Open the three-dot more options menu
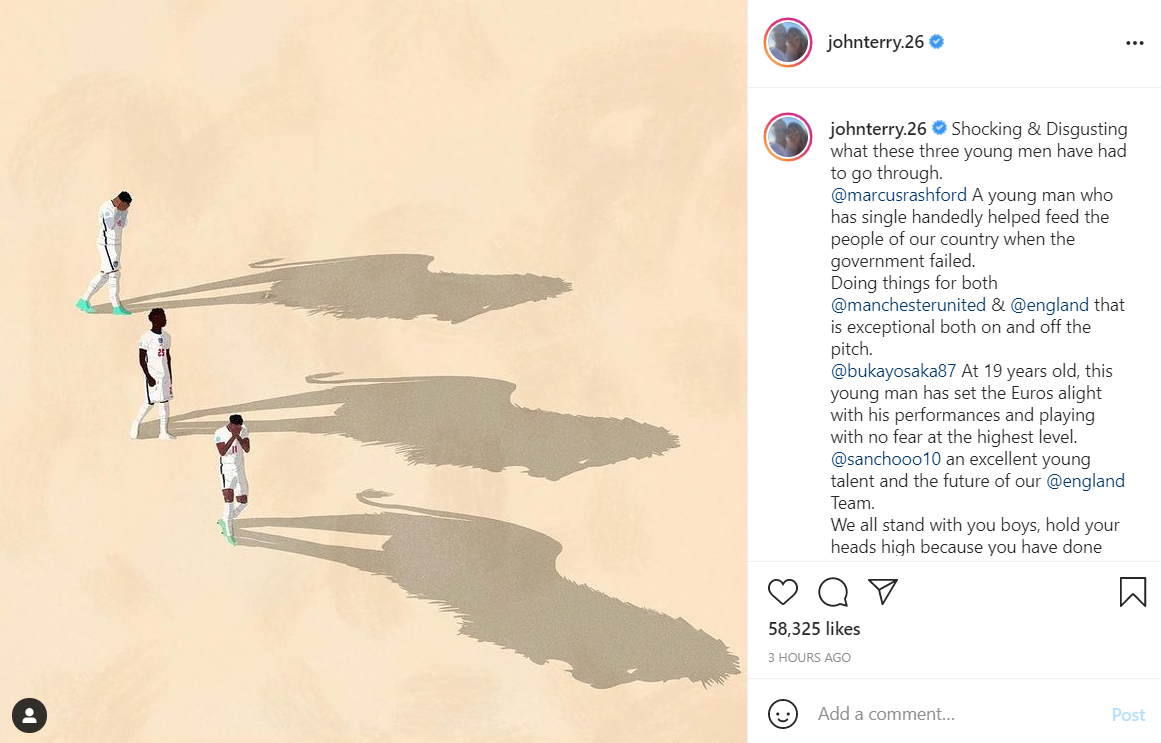The height and width of the screenshot is (743, 1161). point(1134,43)
